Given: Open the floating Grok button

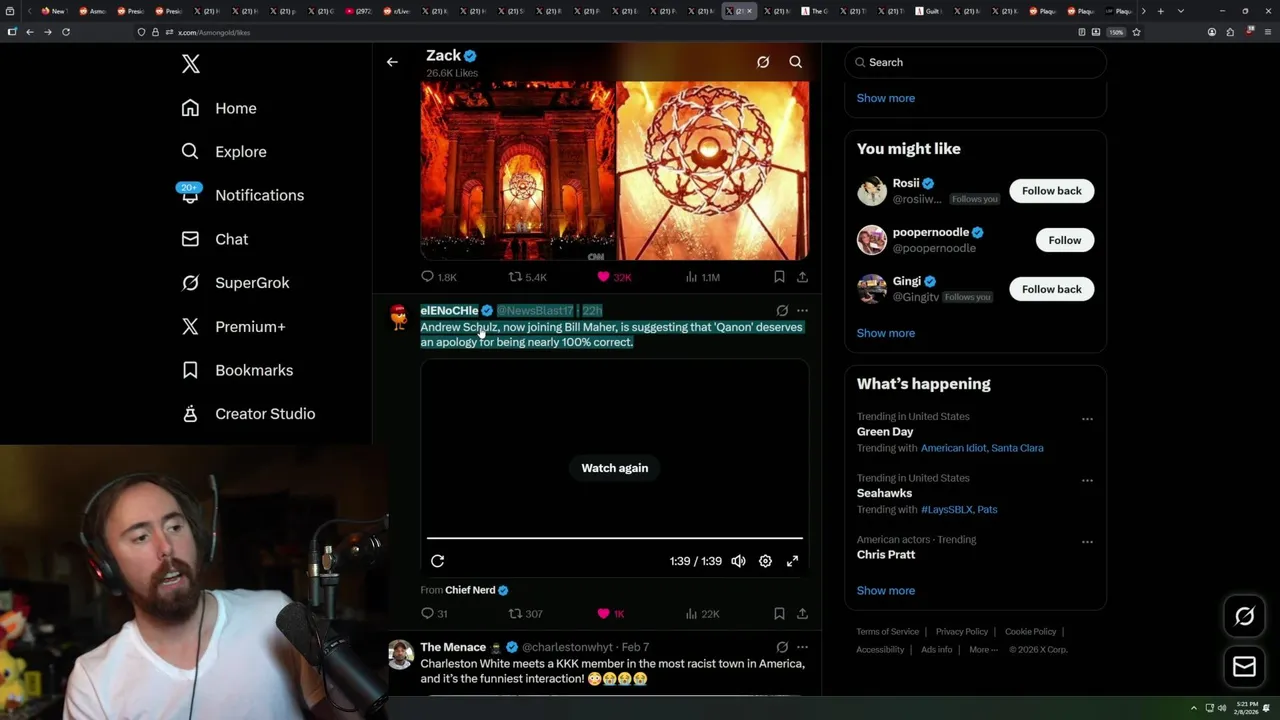Looking at the screenshot, I should (x=1244, y=617).
